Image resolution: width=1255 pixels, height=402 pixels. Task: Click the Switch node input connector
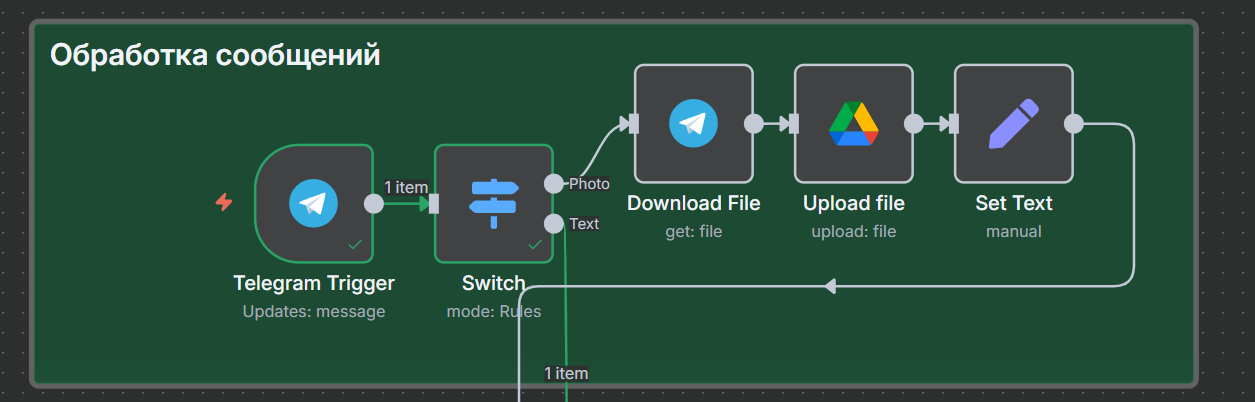tap(435, 204)
